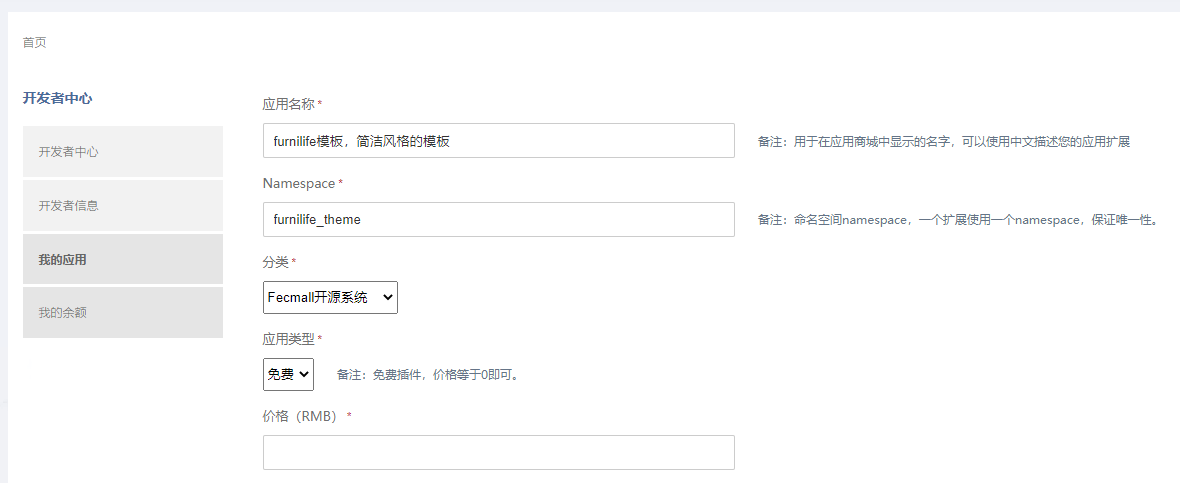
Task: Click the blue 开发者中心 sidebar heading
Action: pos(57,98)
